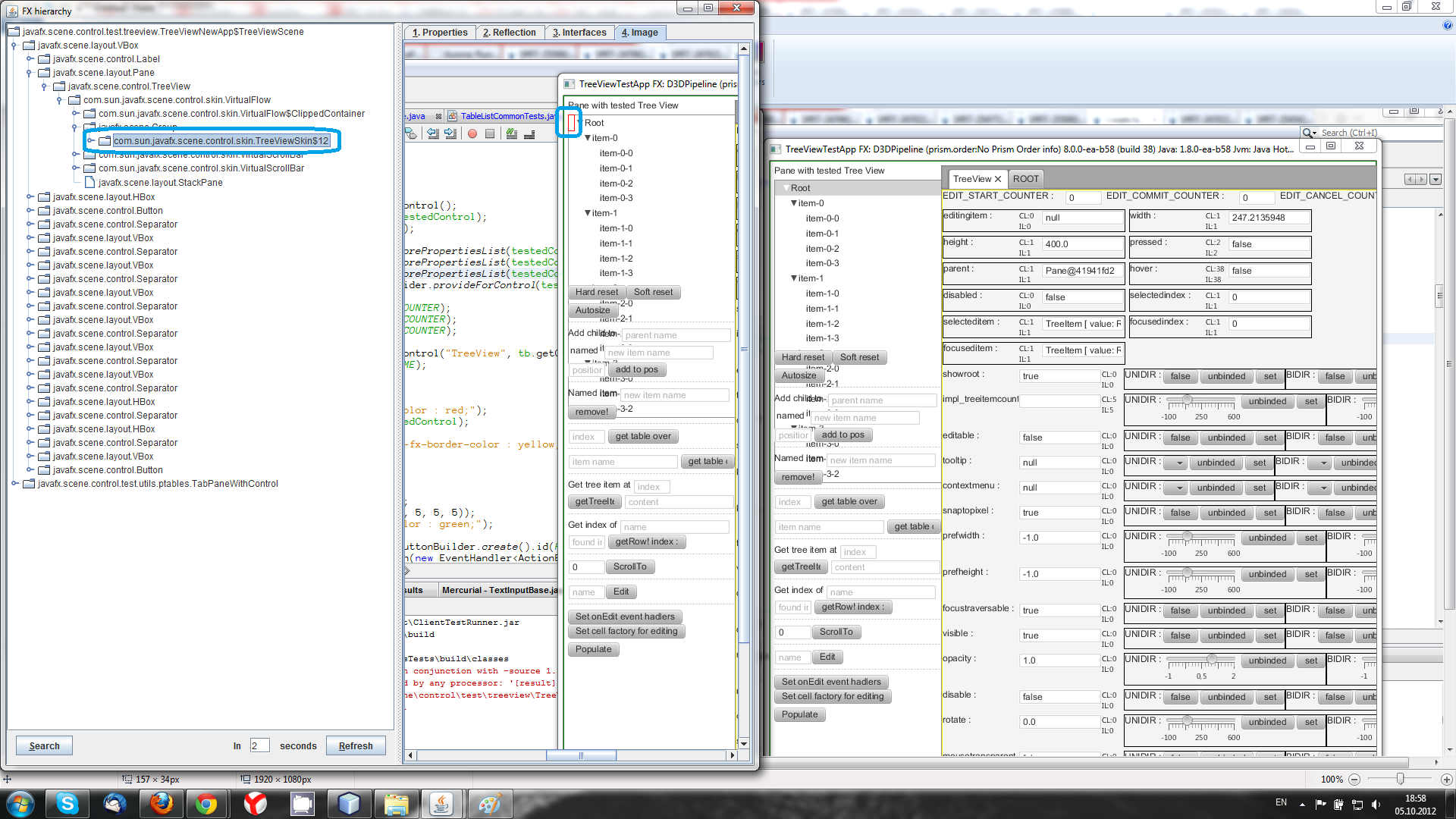This screenshot has width=1456, height=819.
Task: Open the tooltip UNIDIR dropdown
Action: [1176, 463]
